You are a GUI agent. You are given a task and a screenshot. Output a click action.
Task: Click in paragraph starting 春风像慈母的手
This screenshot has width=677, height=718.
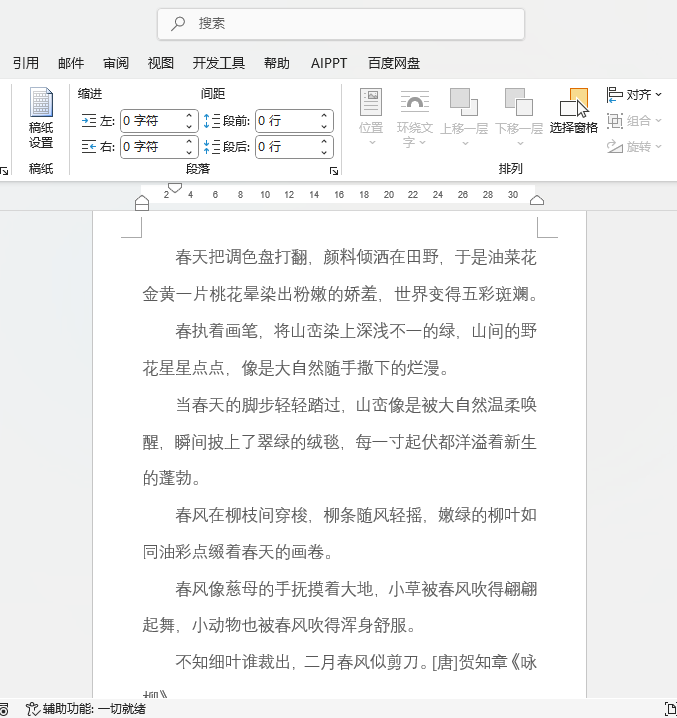pos(339,607)
